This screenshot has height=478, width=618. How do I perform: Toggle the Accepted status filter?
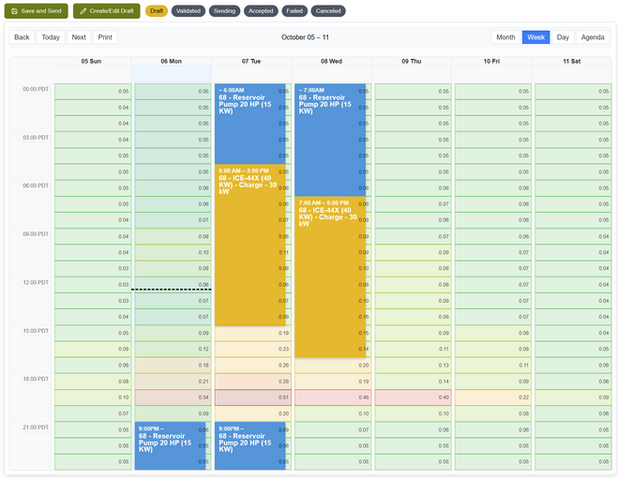(x=263, y=11)
